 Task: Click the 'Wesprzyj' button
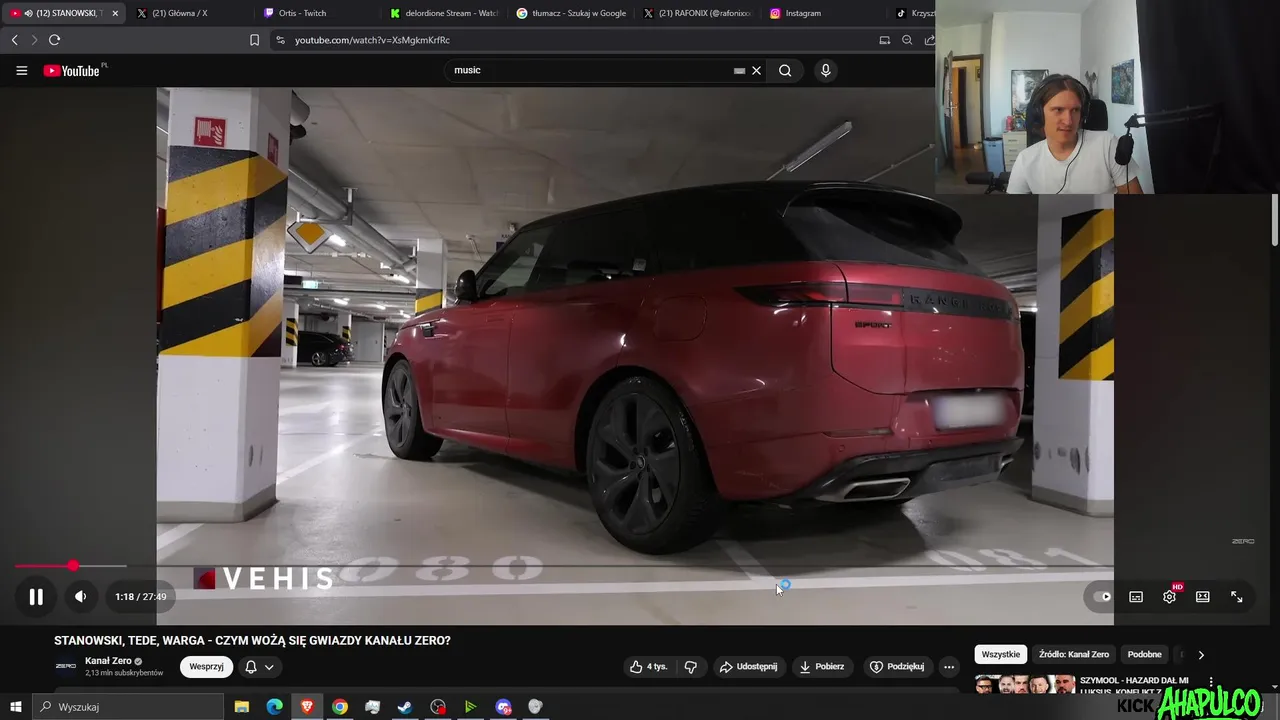[x=206, y=667]
